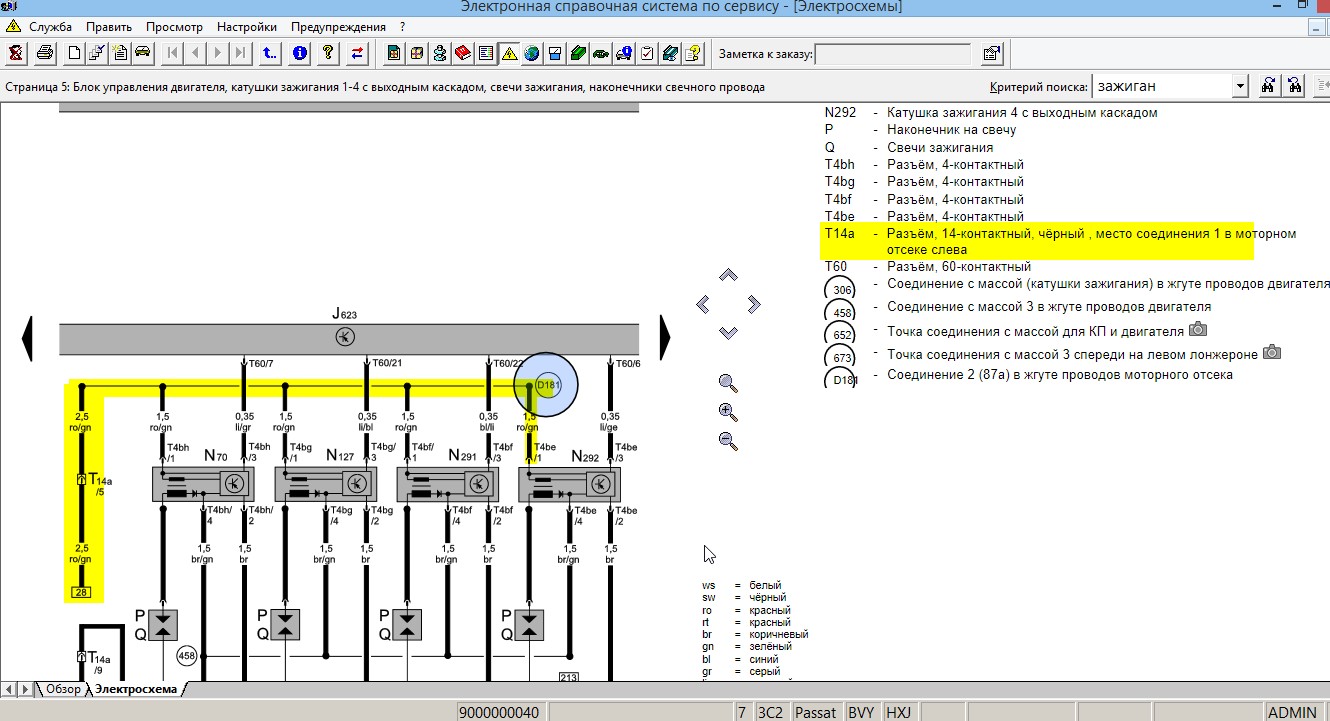Click the globe icon in the toolbar
The height and width of the screenshot is (721, 1330).
(x=531, y=53)
